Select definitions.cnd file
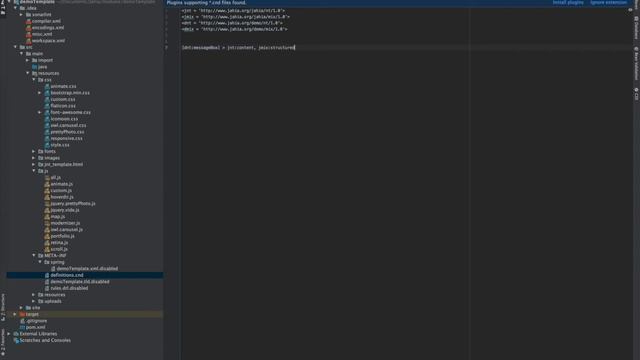 point(67,276)
